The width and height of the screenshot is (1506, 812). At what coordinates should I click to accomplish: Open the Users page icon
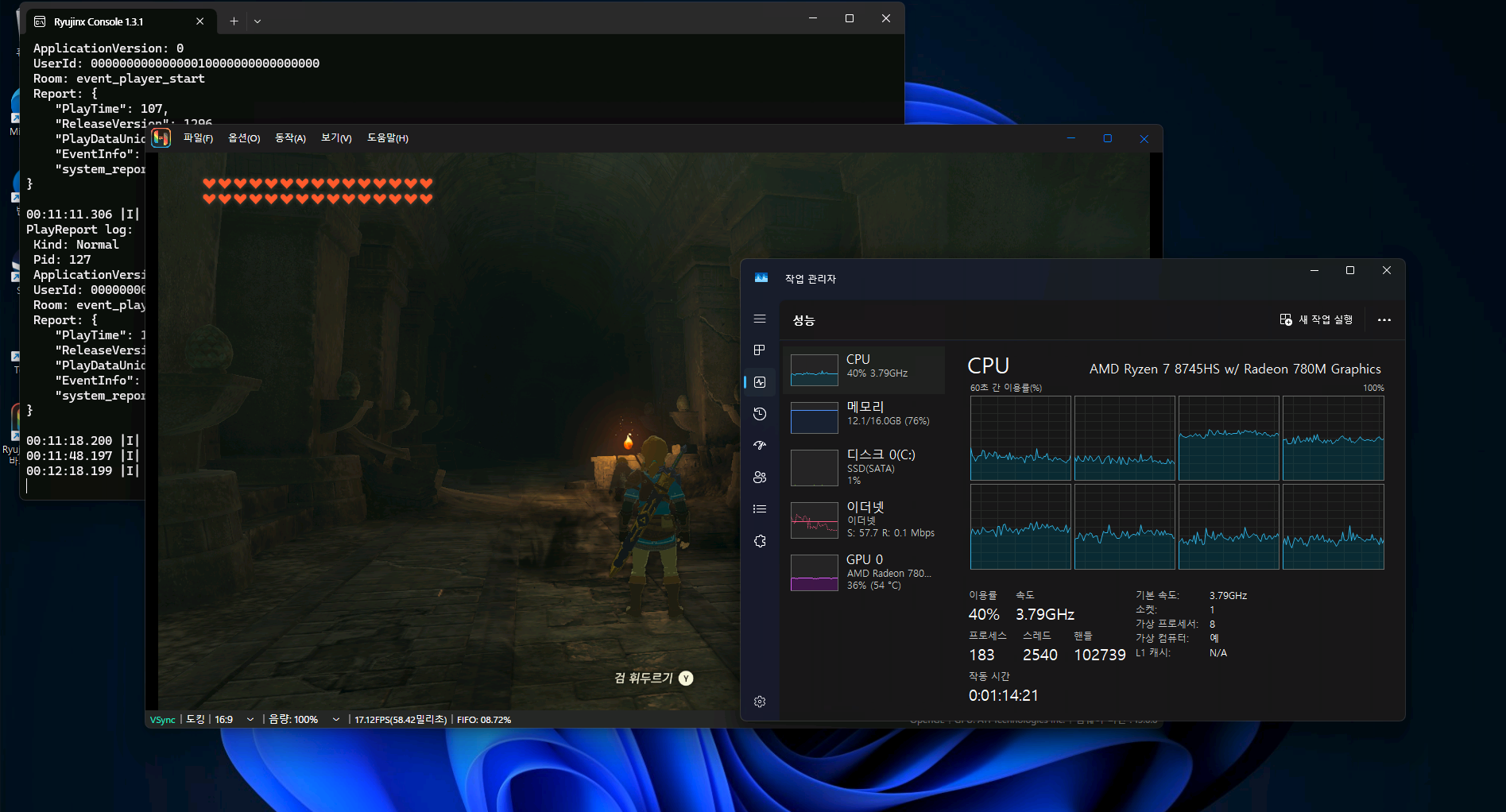pos(760,478)
